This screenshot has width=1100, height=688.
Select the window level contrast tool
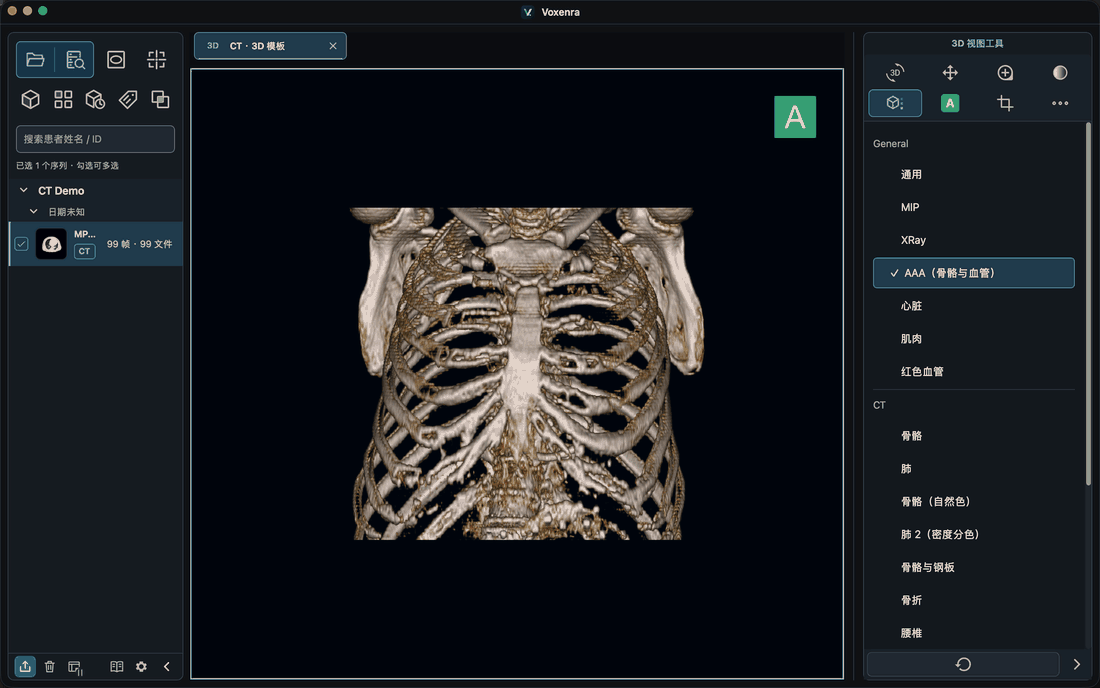1060,72
